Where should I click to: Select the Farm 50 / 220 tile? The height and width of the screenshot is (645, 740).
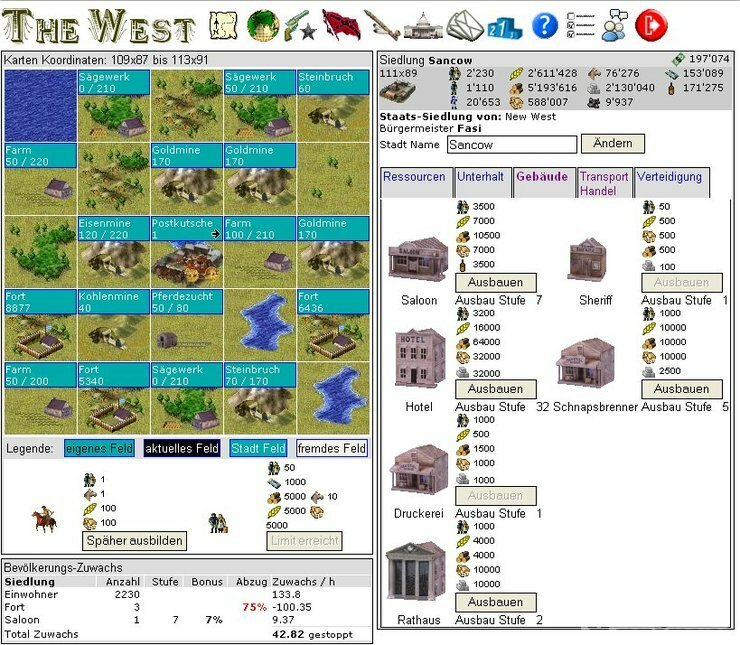(x=40, y=178)
